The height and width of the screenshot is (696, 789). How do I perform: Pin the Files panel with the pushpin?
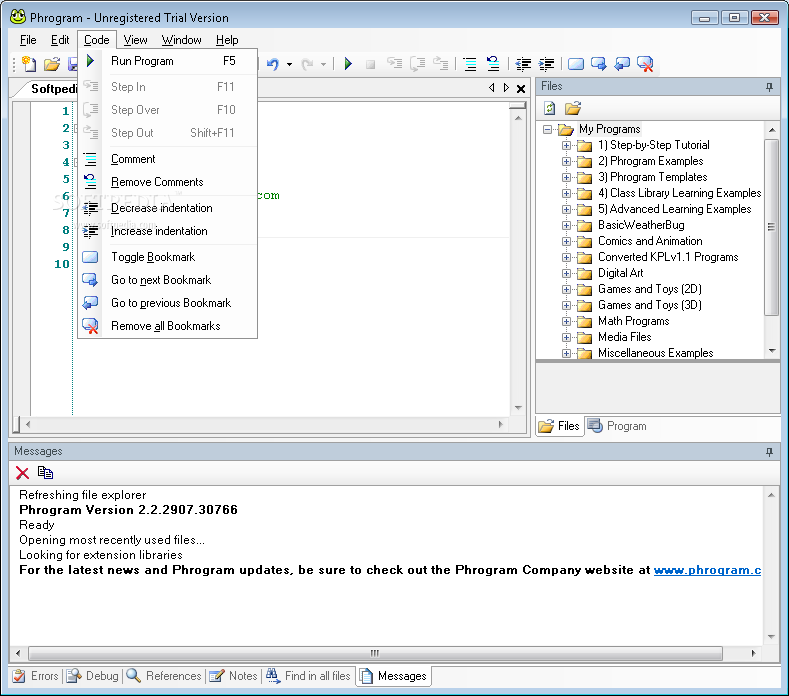click(x=769, y=87)
